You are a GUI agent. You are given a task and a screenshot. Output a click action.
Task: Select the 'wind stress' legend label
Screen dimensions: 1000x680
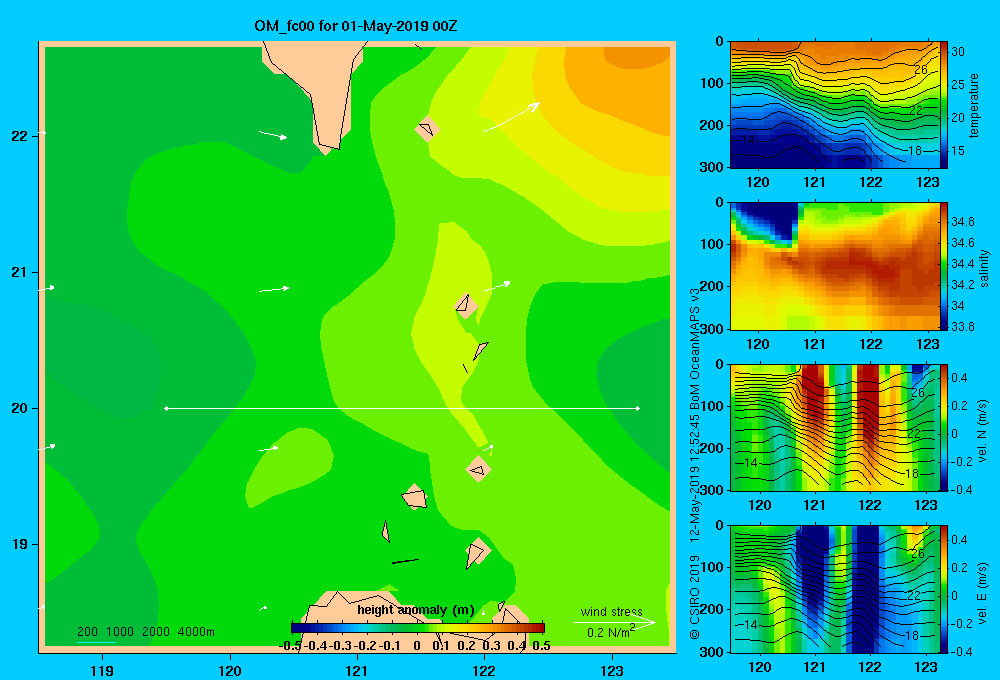(612, 611)
